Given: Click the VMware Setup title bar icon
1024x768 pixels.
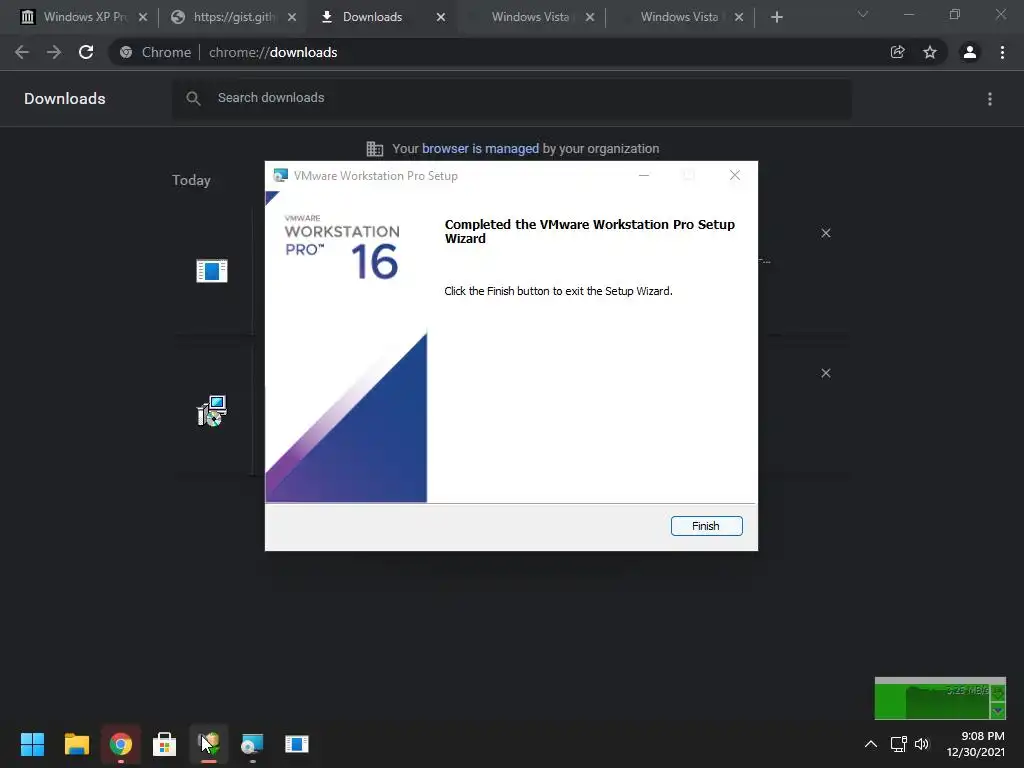Looking at the screenshot, I should 280,176.
